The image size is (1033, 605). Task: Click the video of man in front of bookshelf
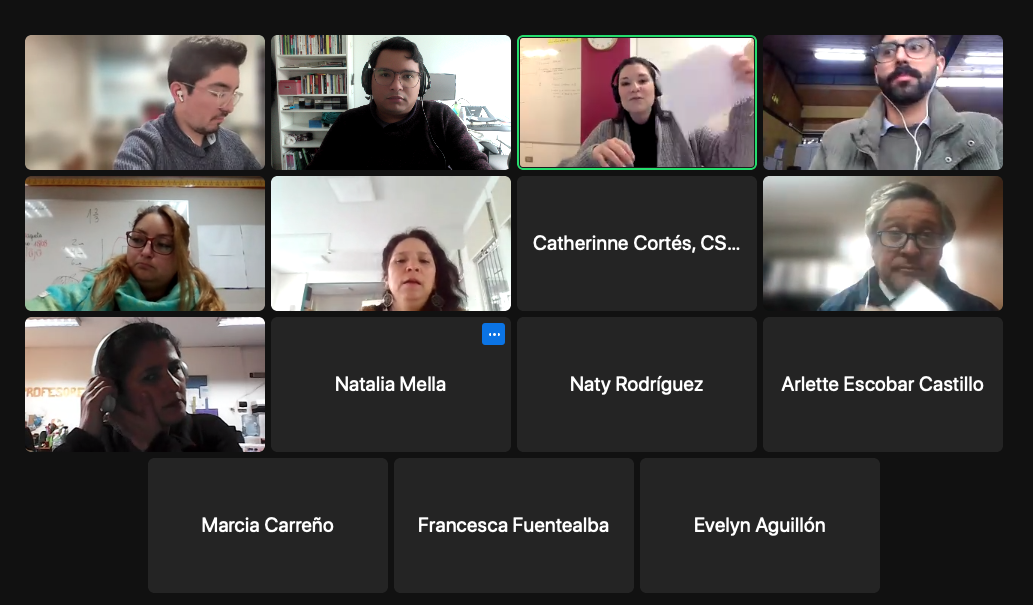(391, 102)
